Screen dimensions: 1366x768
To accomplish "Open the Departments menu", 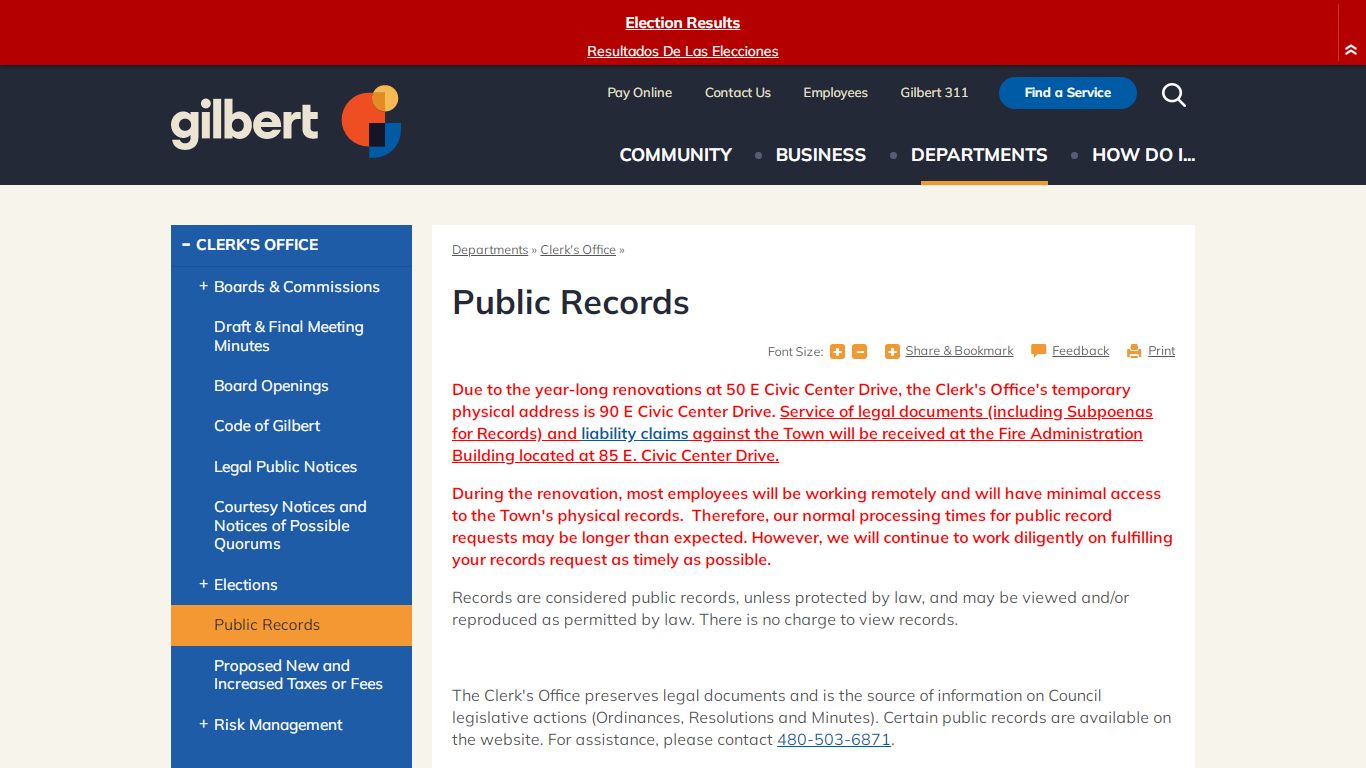I will tap(979, 155).
